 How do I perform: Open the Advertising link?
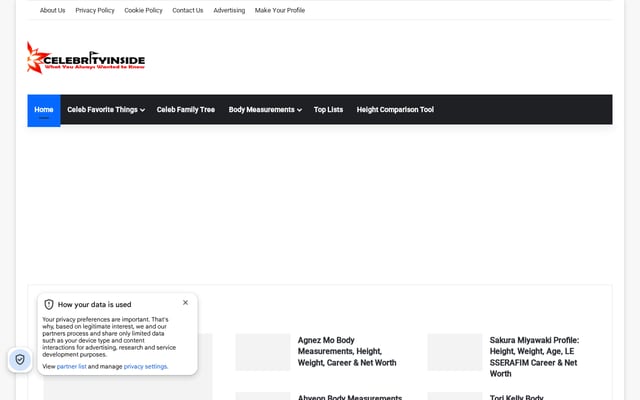pyautogui.click(x=229, y=10)
